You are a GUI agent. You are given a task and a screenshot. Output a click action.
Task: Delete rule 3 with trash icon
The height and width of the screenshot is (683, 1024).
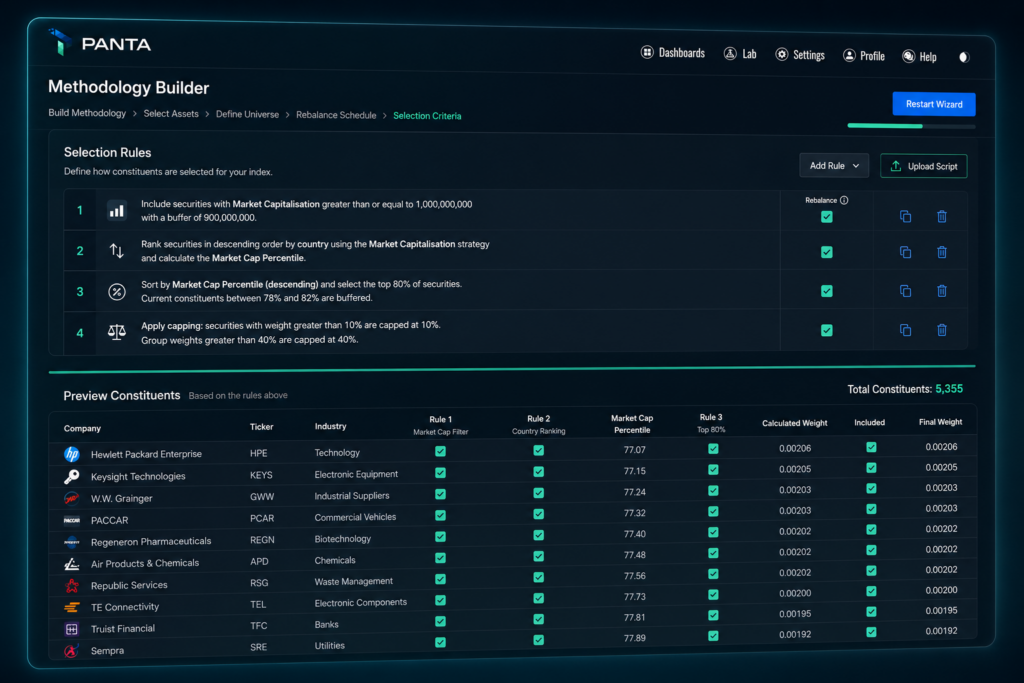942,291
